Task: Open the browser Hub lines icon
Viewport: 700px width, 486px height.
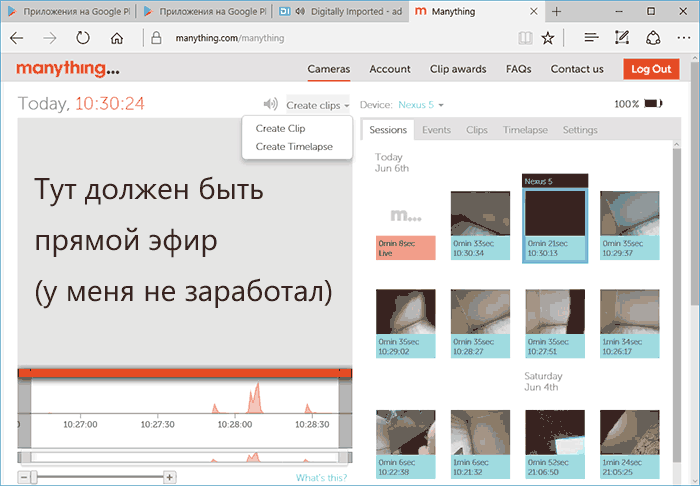Action: (x=592, y=38)
